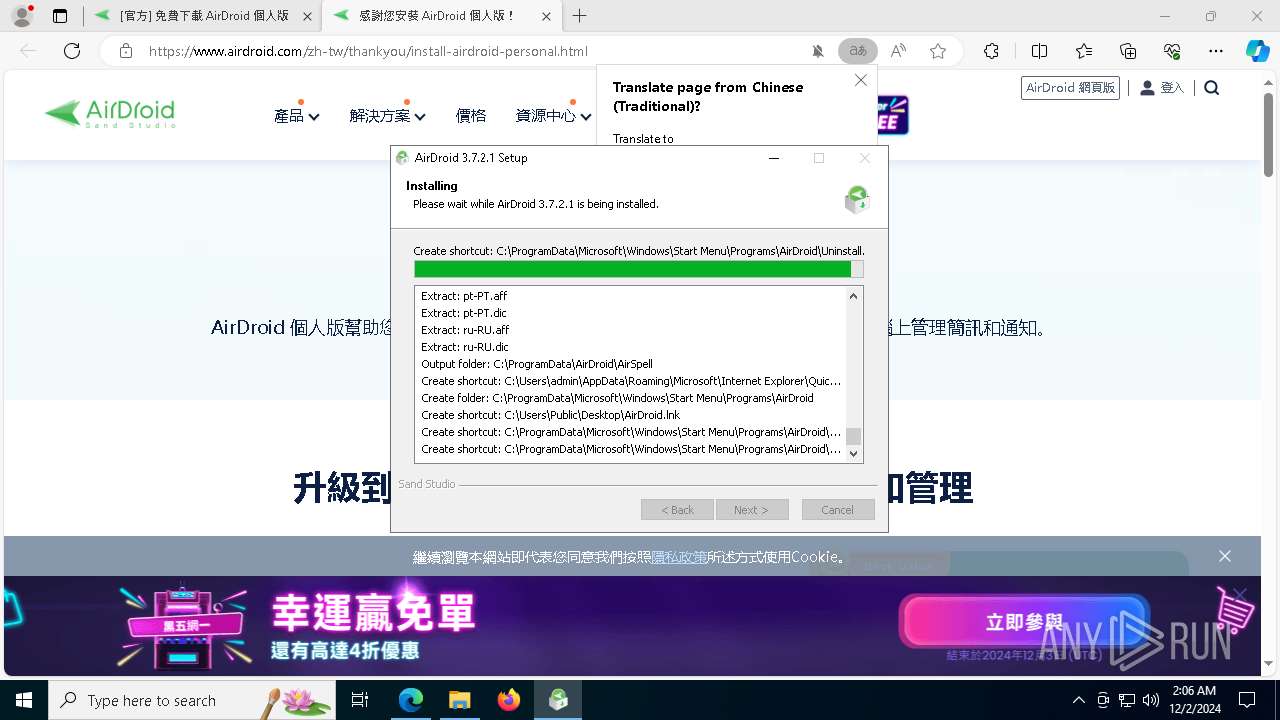Image resolution: width=1280 pixels, height=720 pixels.
Task: Open the translate icon in the address bar
Action: (857, 51)
